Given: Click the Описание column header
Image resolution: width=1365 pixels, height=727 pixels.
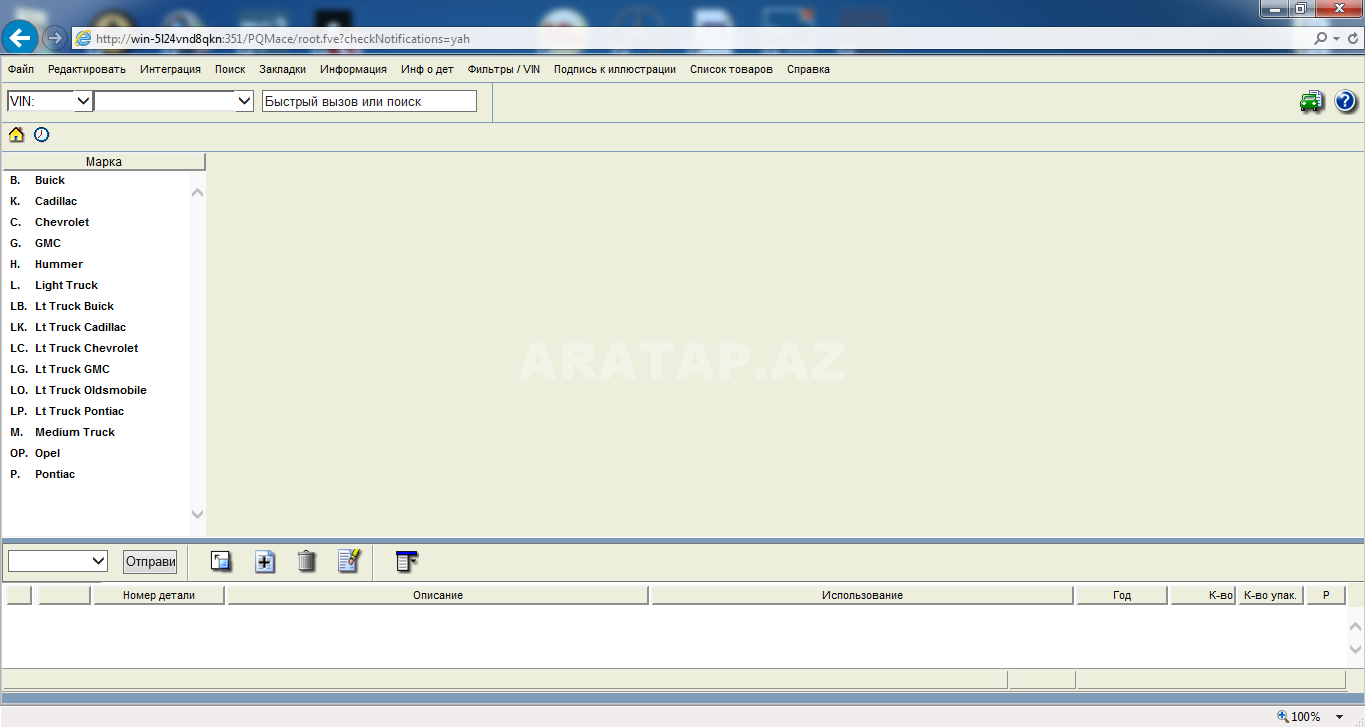Looking at the screenshot, I should (x=438, y=595).
